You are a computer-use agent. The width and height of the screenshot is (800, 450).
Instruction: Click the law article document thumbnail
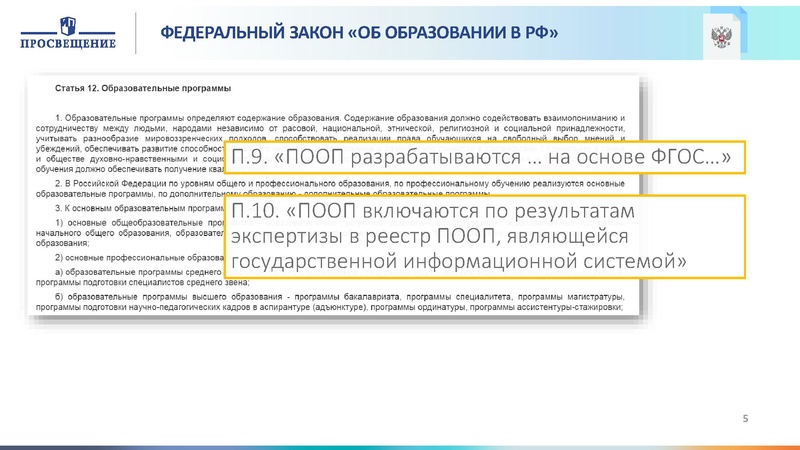coord(333,195)
